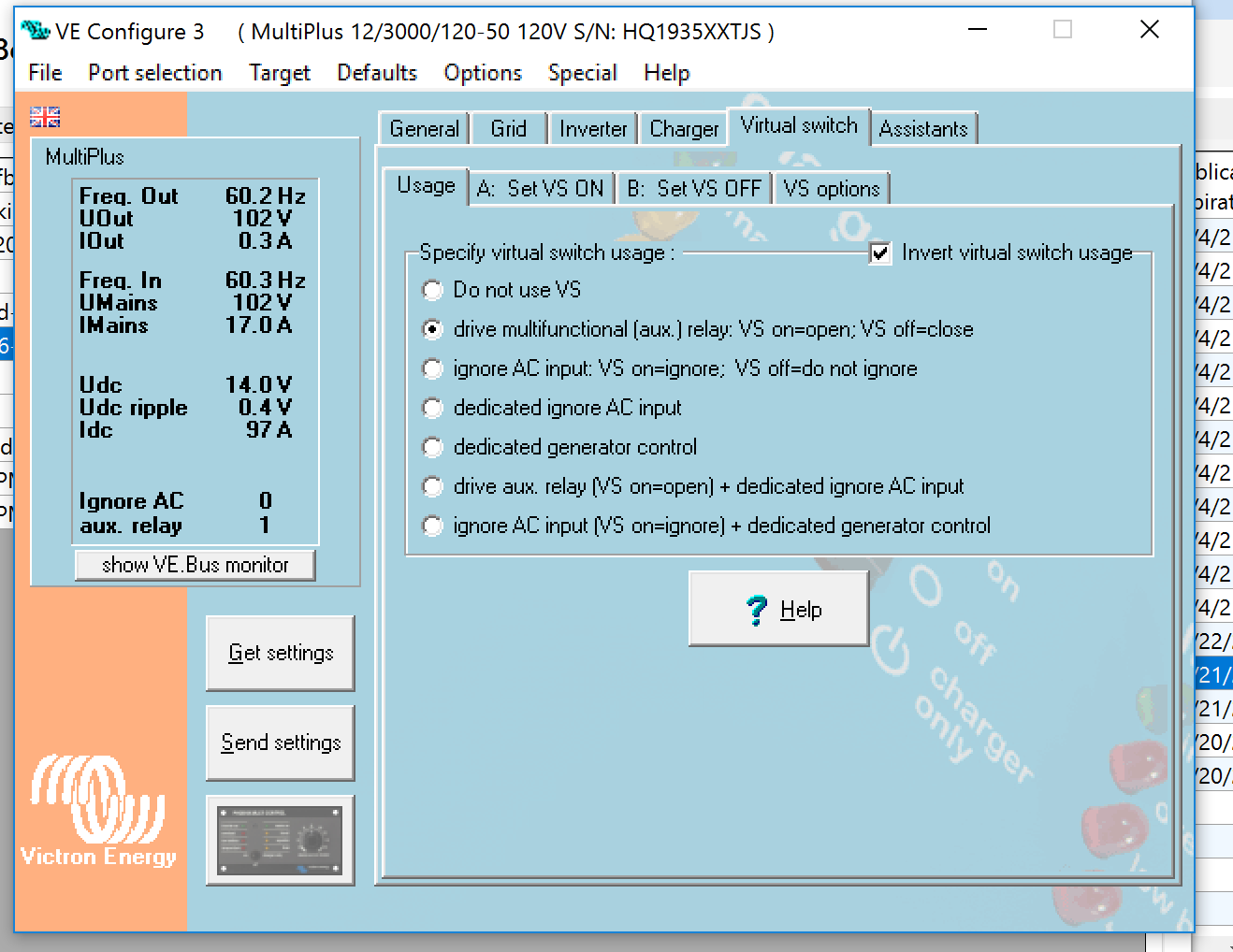Screen dimensions: 1233x952
Task: Click the Multi control panel image button
Action: point(280,840)
